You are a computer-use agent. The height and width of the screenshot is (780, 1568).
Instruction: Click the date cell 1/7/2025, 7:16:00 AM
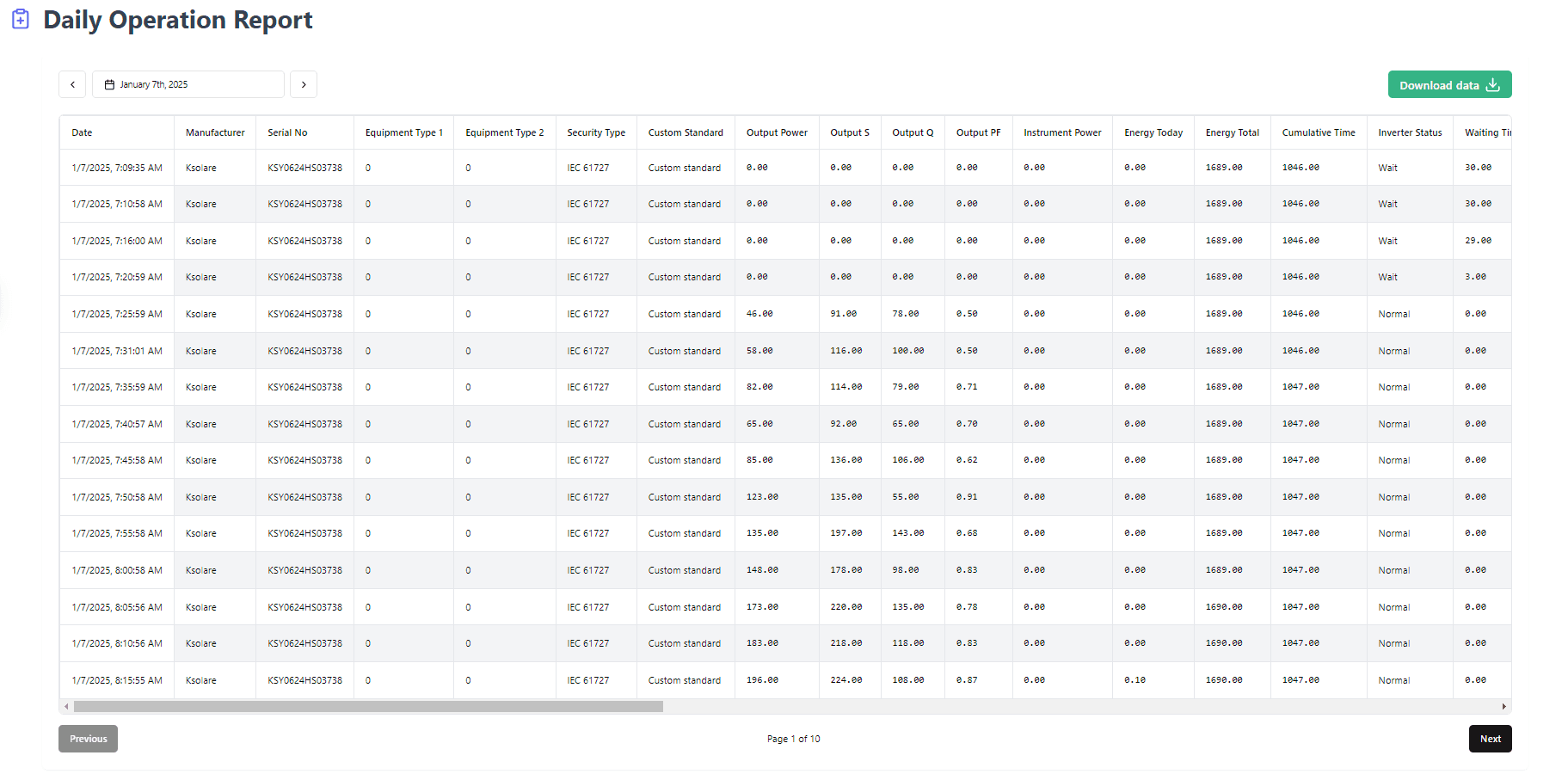pyautogui.click(x=117, y=241)
